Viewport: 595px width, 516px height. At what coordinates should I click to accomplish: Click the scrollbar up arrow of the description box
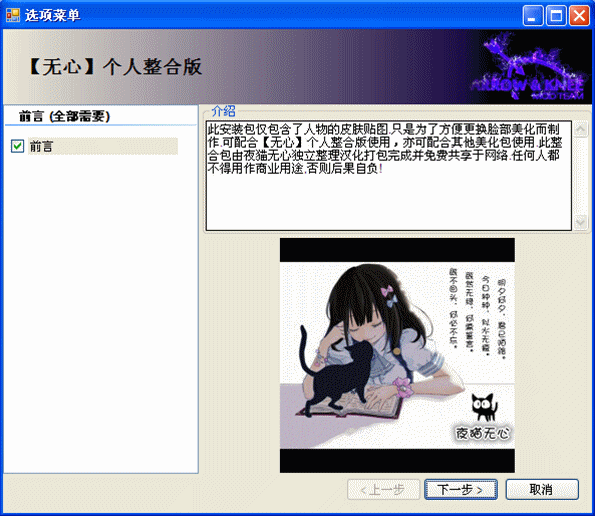[x=580, y=129]
